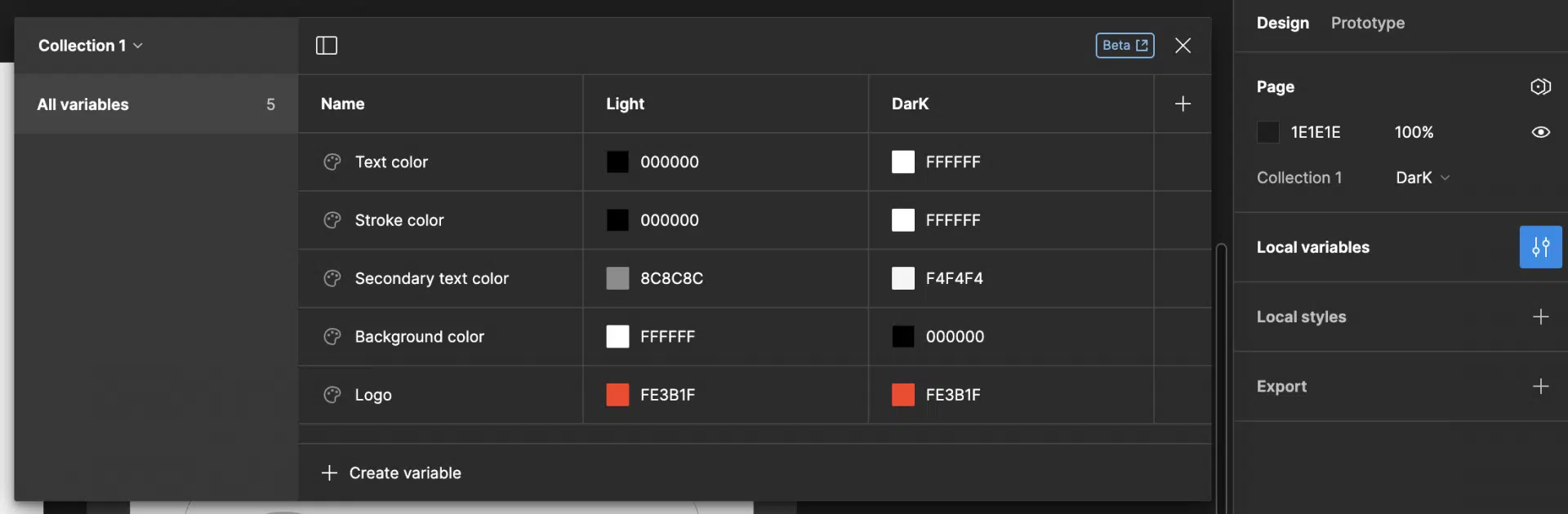Click the Logo variable palette icon
Viewport: 1568px width, 514px height.
332,395
